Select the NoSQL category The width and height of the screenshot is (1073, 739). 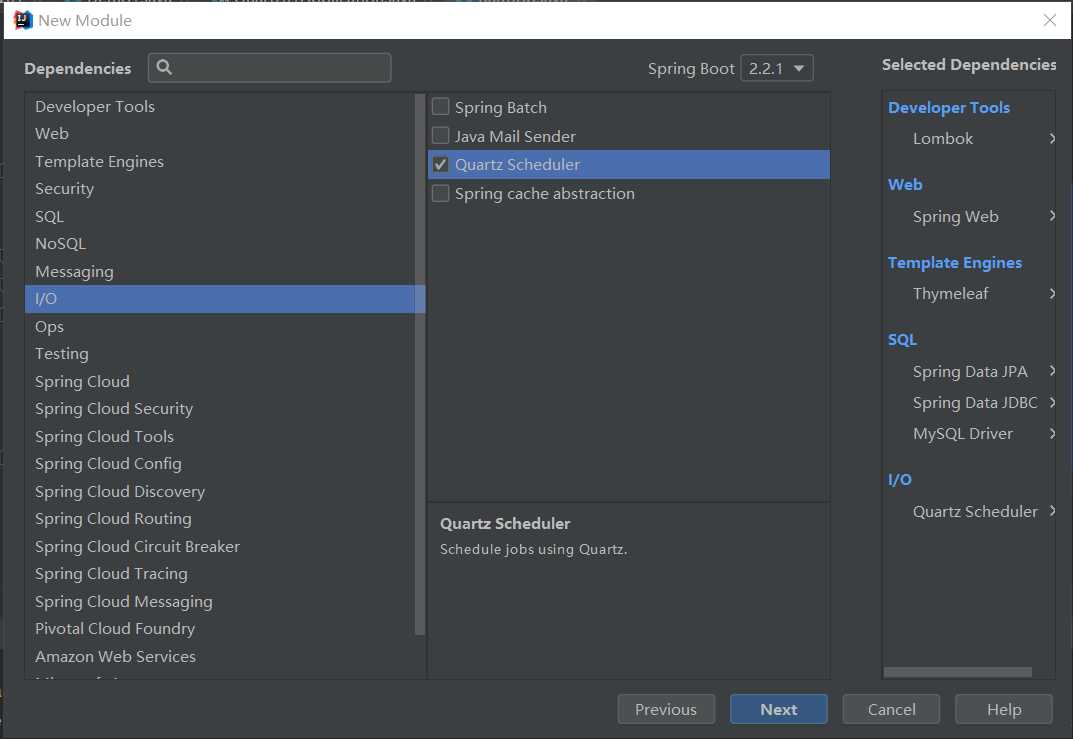tap(220, 244)
